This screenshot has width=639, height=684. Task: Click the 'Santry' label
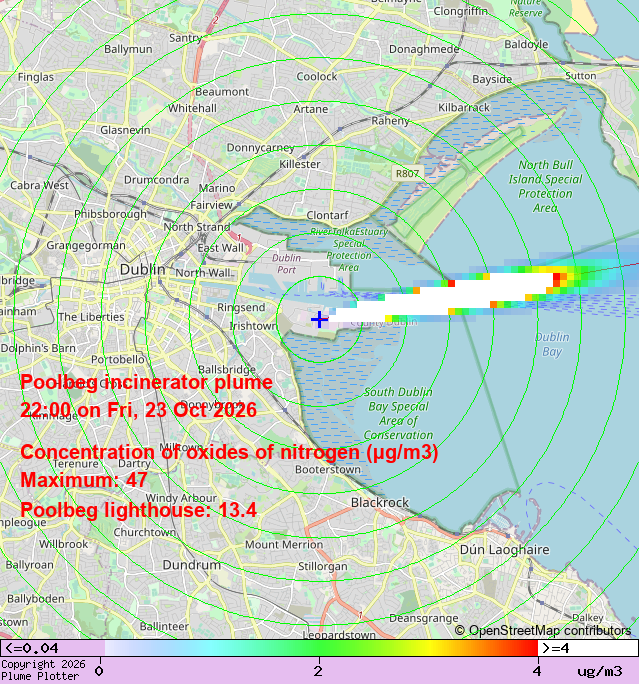point(186,38)
